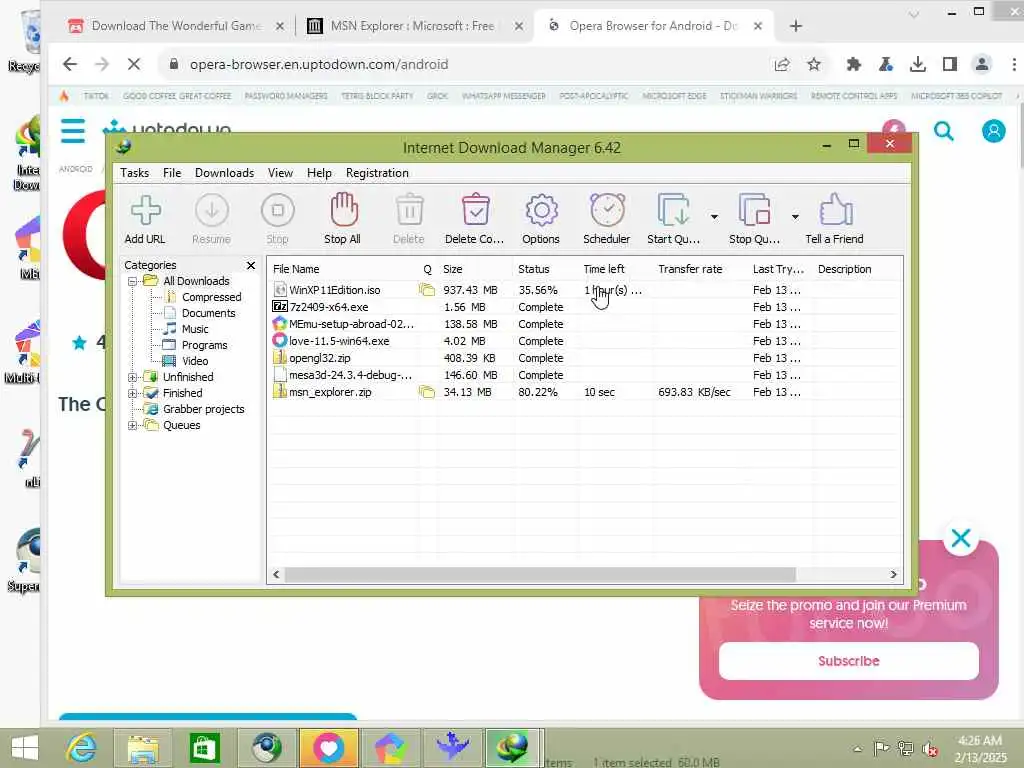1024x768 pixels.
Task: Expand the Unfinished category node
Action: 133,377
